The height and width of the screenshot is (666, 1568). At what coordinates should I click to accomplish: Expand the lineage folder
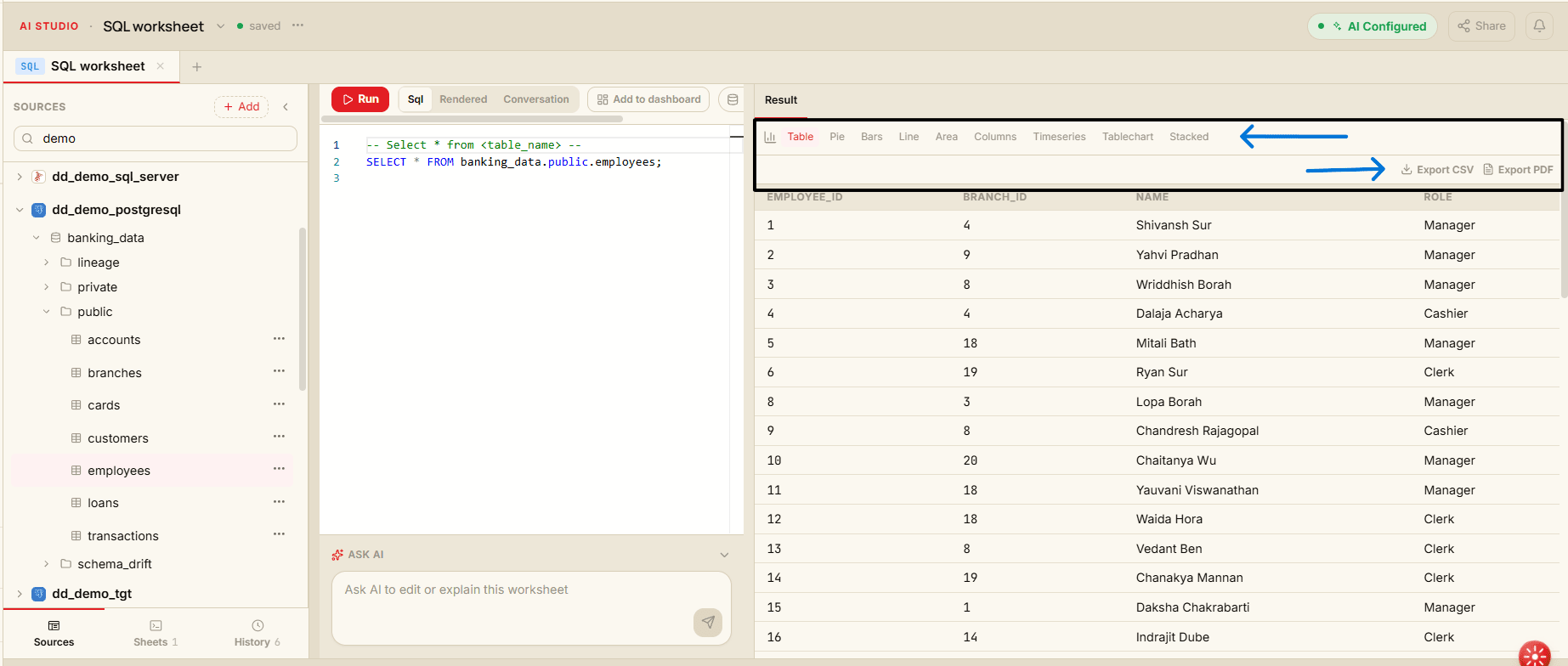pyautogui.click(x=47, y=262)
